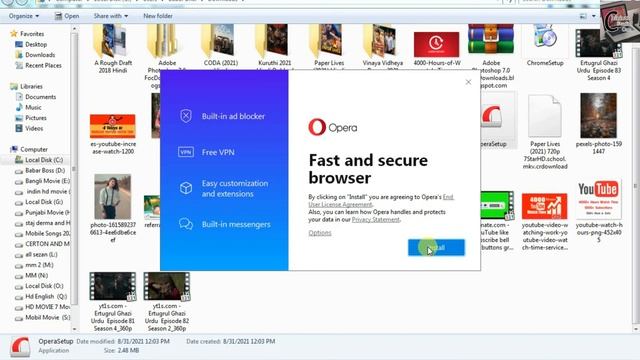Select the pexels-photo-1591447 image
The image size is (640, 360).
[x=599, y=123]
